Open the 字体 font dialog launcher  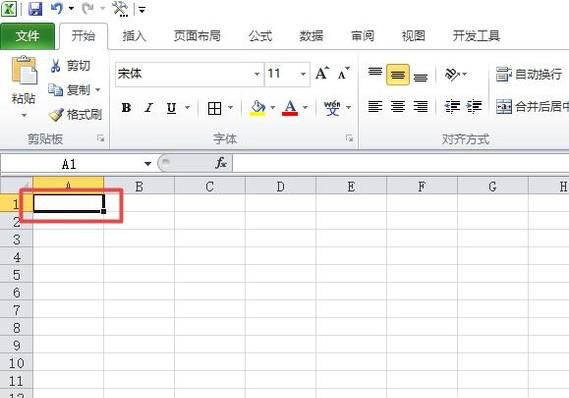click(349, 138)
